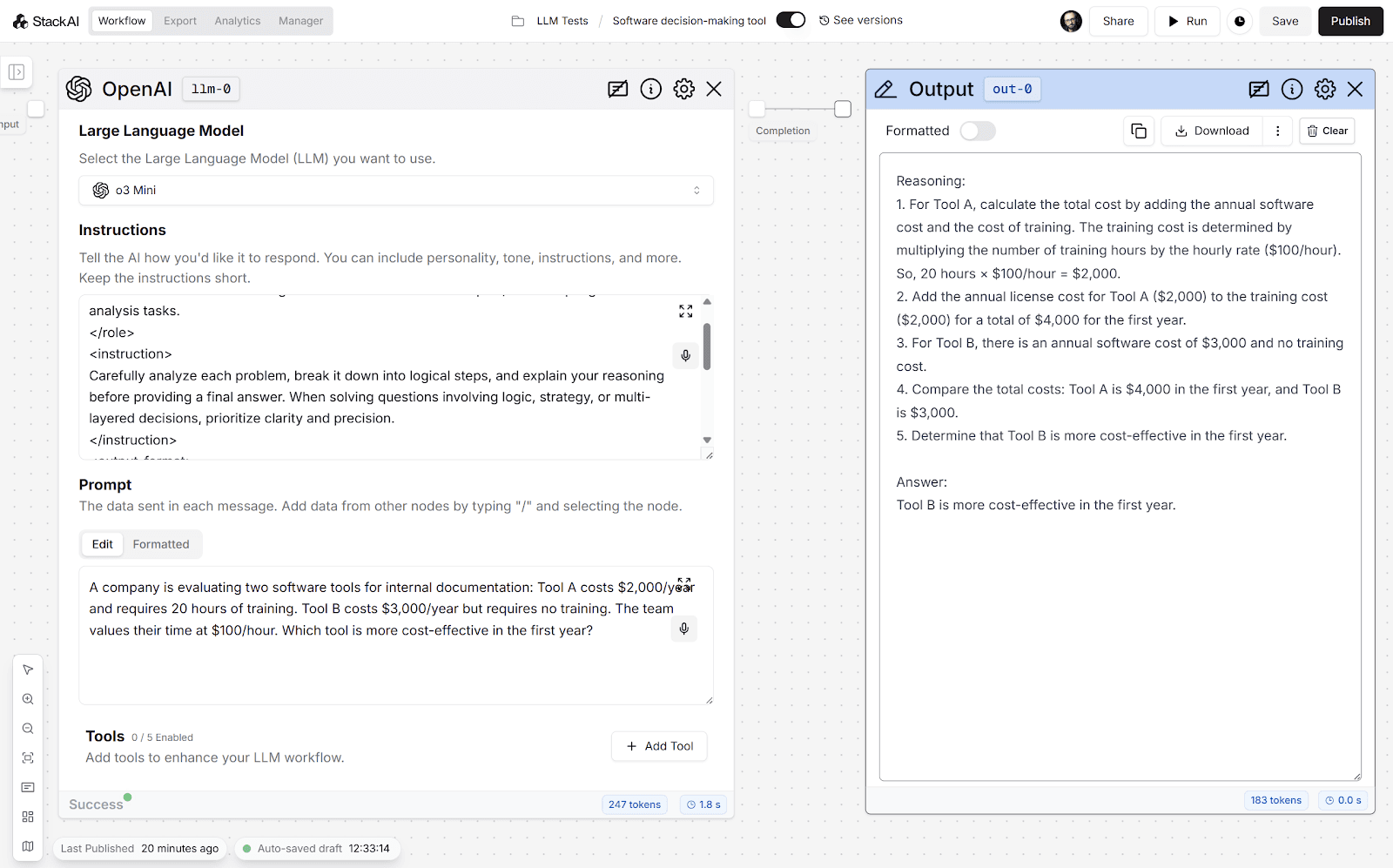Expand the Prompt text editor

click(684, 584)
